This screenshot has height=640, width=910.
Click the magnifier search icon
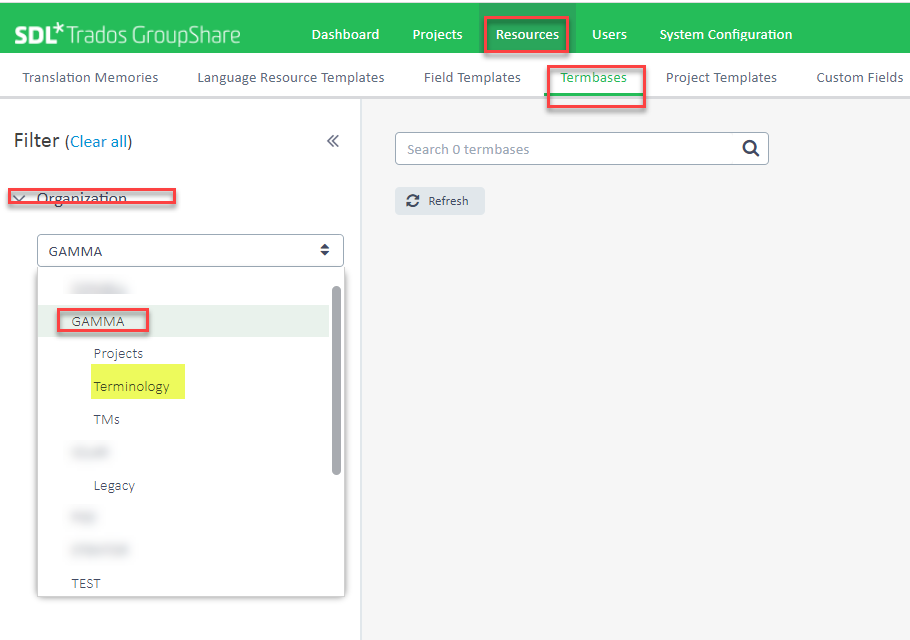tap(750, 149)
